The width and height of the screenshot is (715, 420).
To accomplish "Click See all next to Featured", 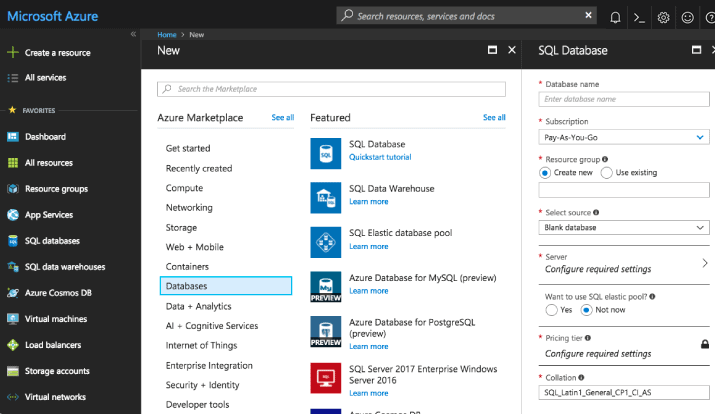I will point(494,118).
